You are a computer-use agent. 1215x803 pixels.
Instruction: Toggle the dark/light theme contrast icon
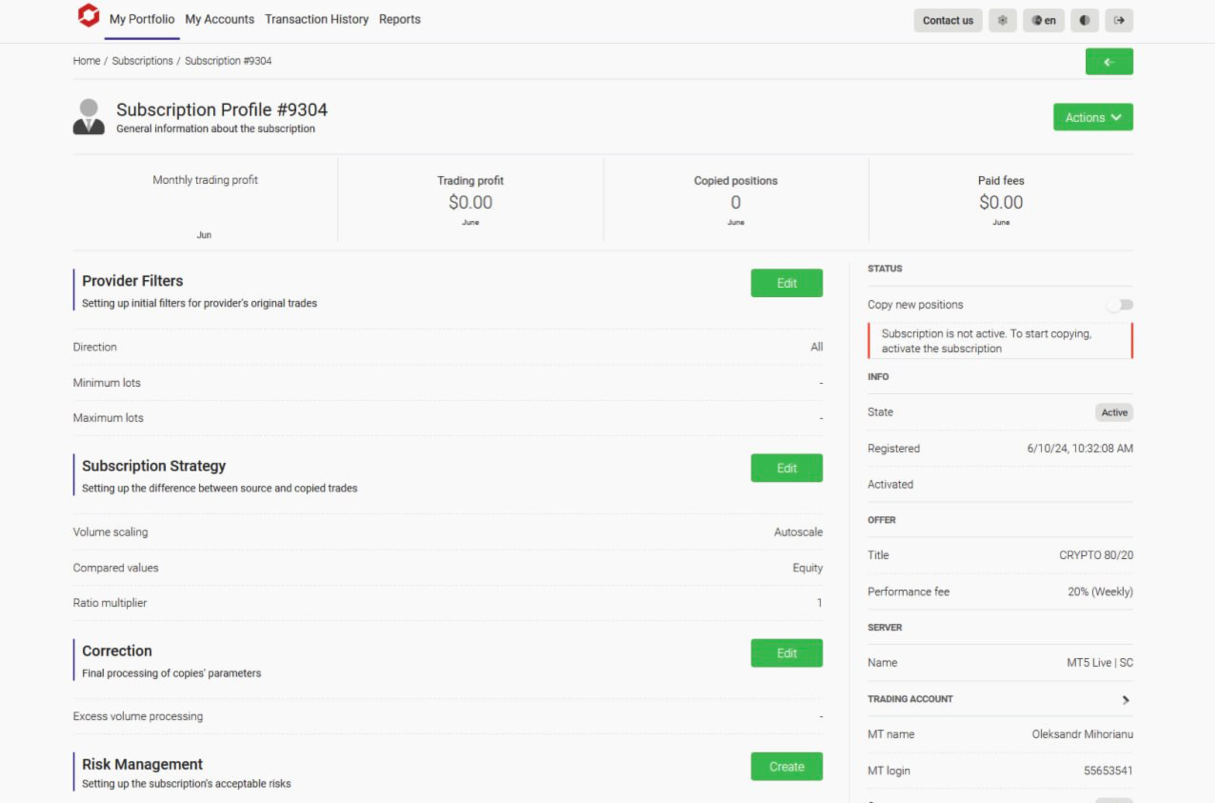click(1084, 20)
